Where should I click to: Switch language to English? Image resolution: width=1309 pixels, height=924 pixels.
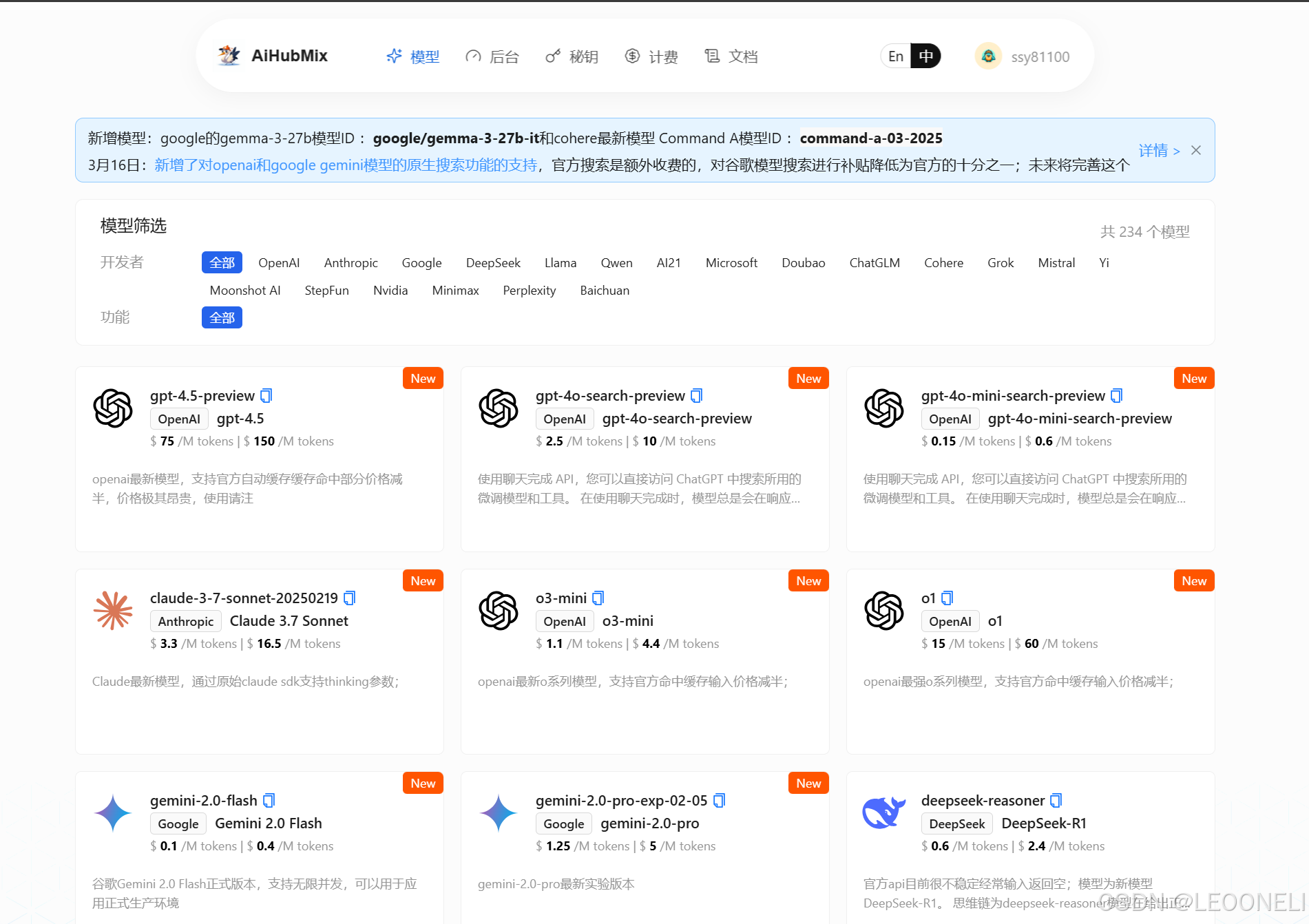pos(896,56)
